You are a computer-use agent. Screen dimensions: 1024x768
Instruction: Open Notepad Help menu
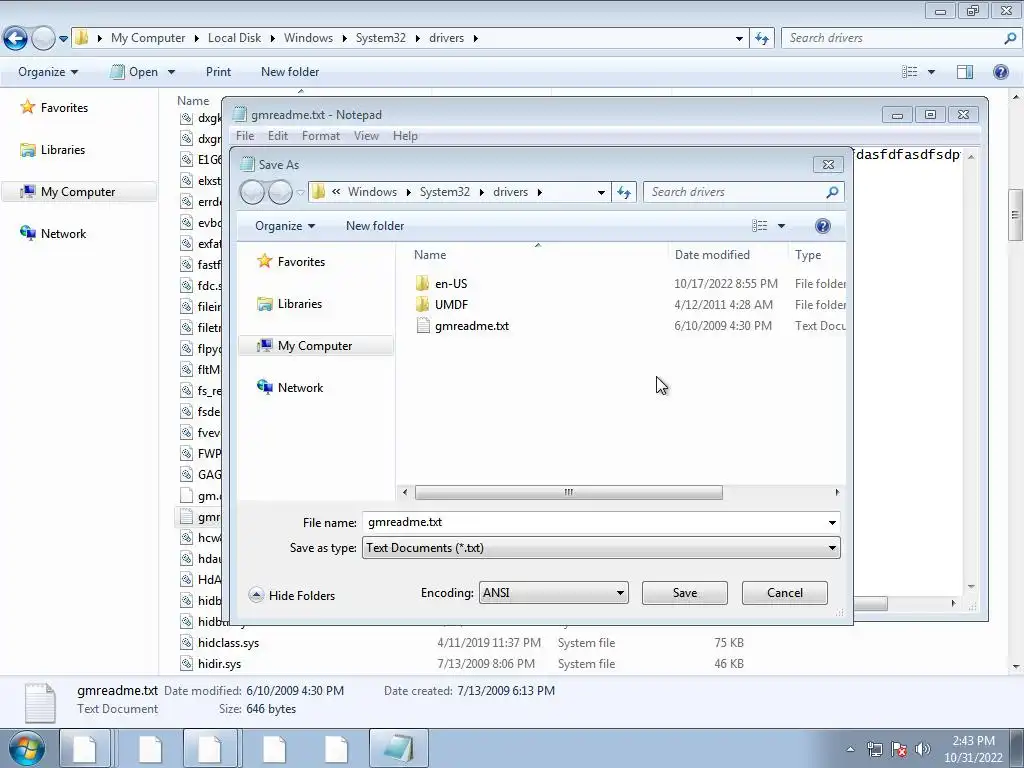[405, 136]
